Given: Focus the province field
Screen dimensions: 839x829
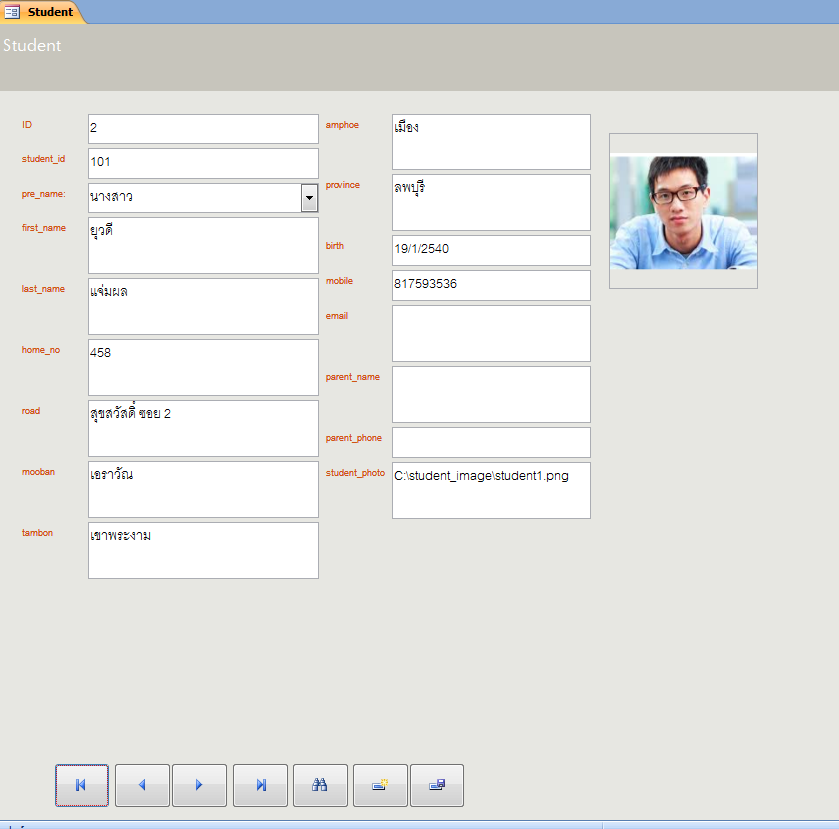Looking at the screenshot, I should click(491, 202).
